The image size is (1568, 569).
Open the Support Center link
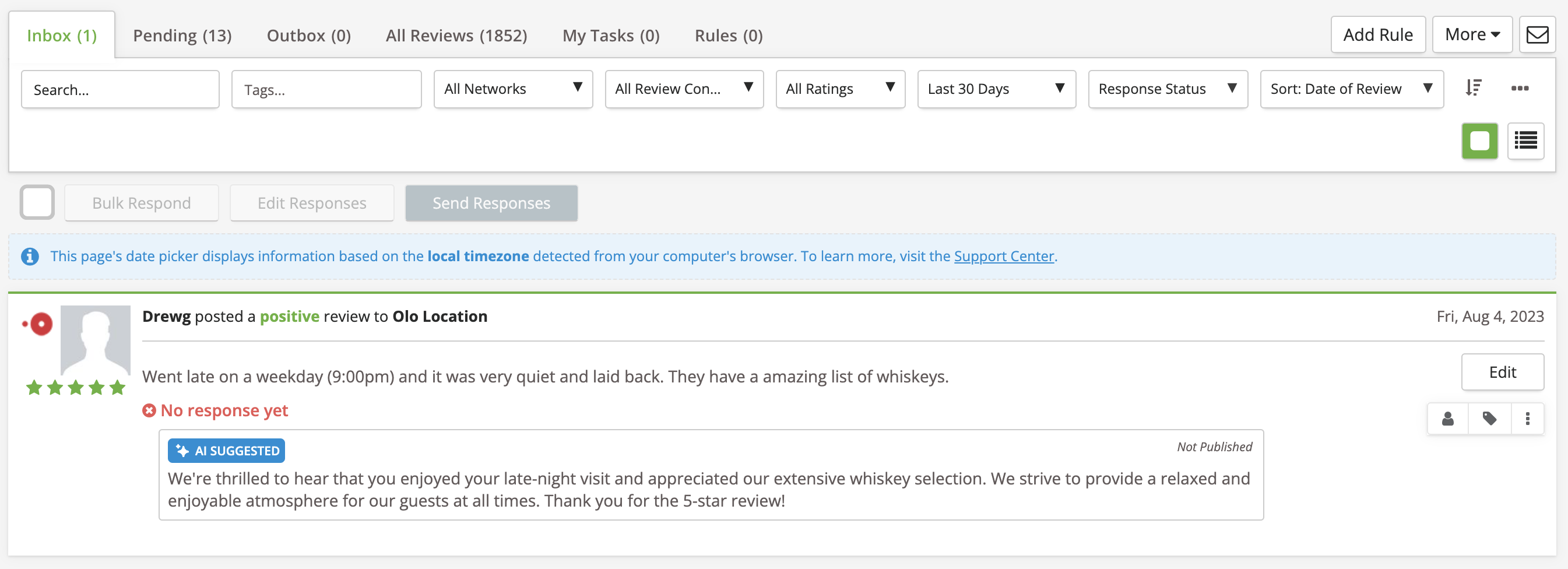[x=1003, y=256]
